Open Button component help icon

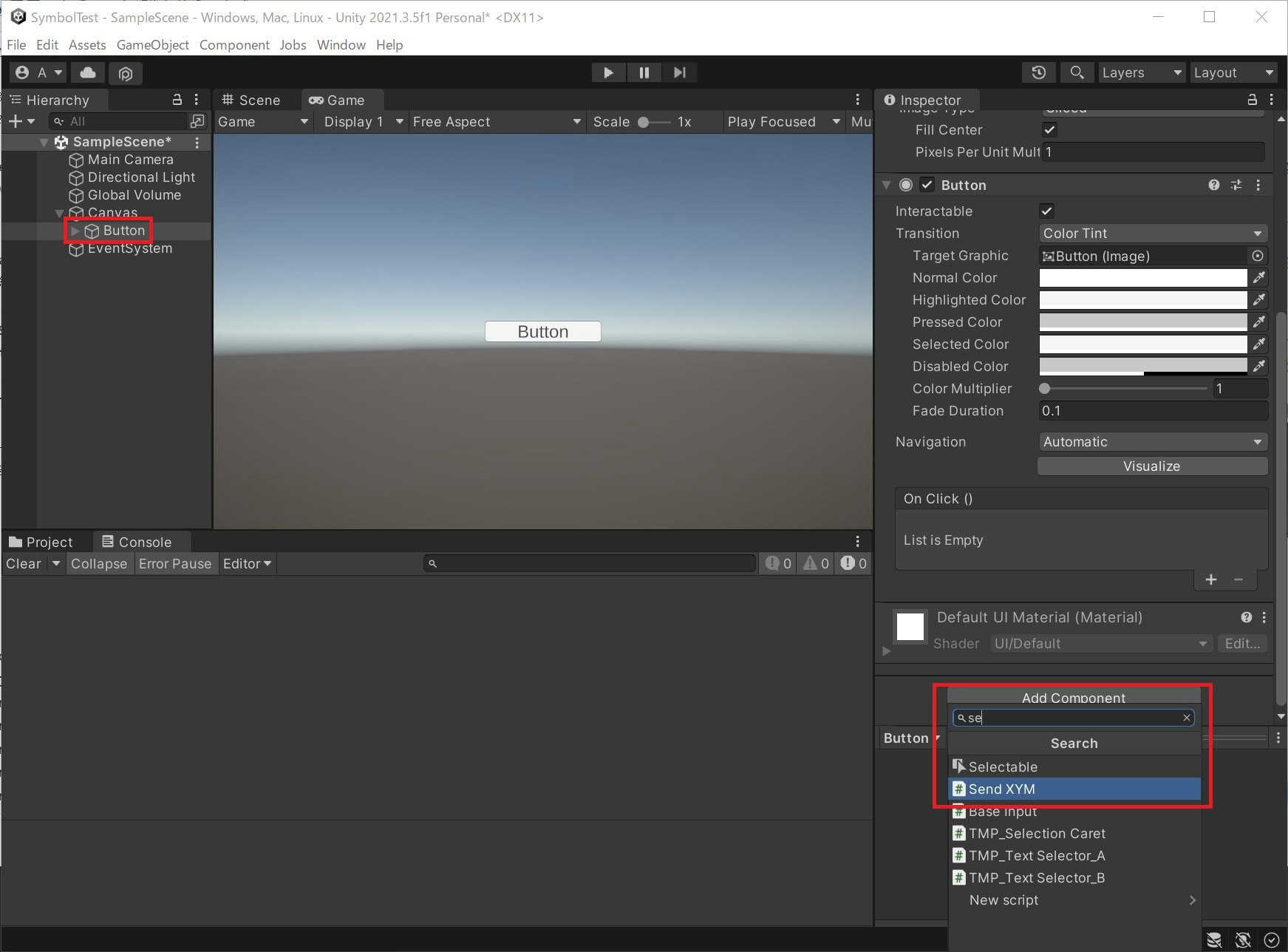1213,185
